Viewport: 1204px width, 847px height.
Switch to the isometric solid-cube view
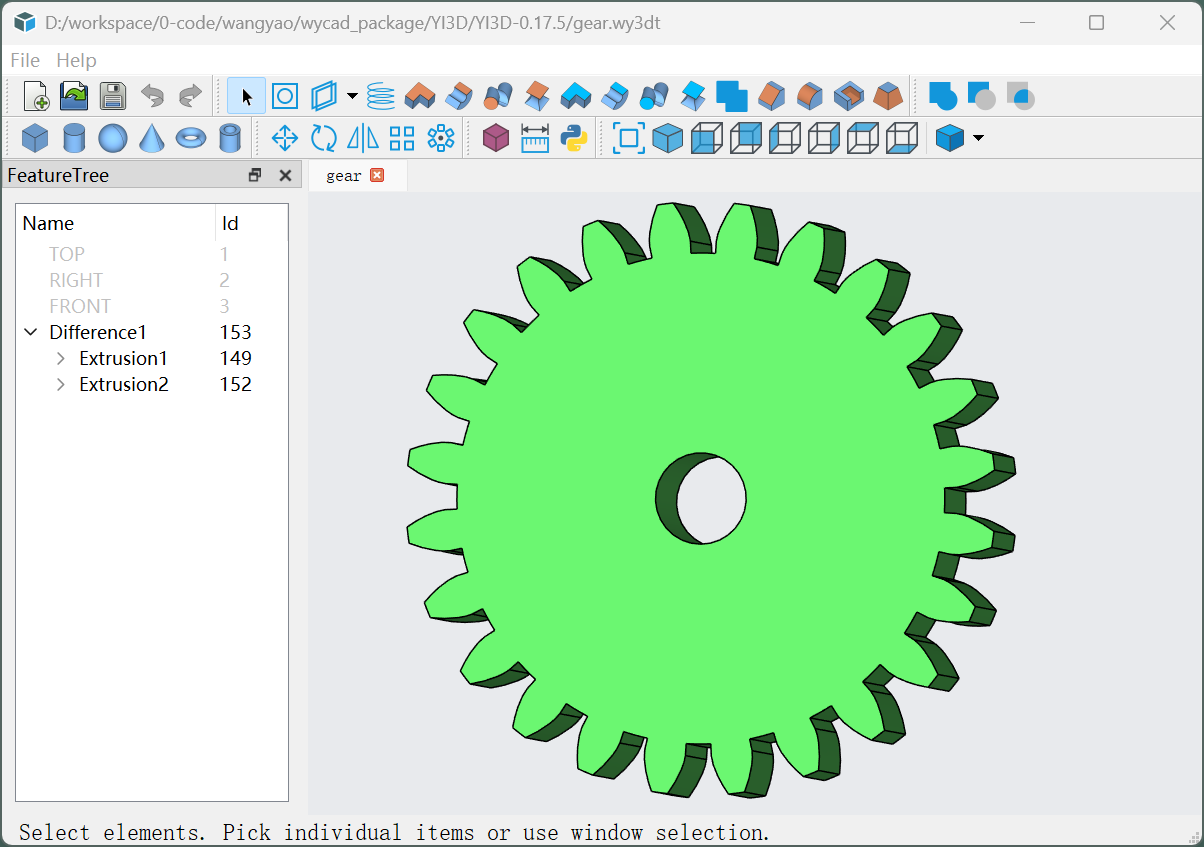click(x=668, y=138)
